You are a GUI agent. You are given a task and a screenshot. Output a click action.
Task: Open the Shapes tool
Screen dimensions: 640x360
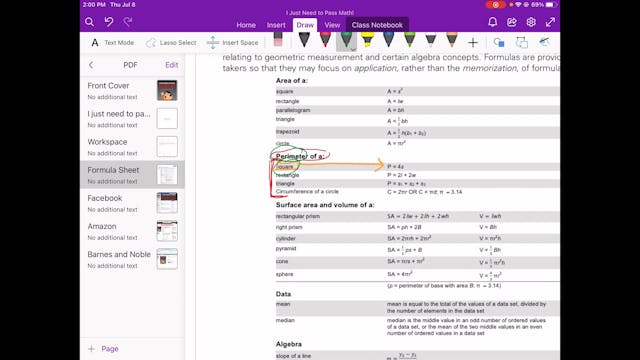click(x=499, y=42)
